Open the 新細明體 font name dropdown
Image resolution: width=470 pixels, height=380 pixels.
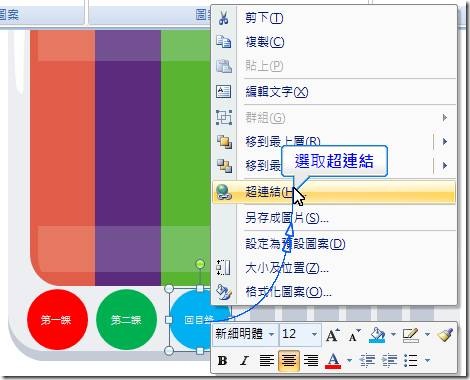[x=271, y=334]
